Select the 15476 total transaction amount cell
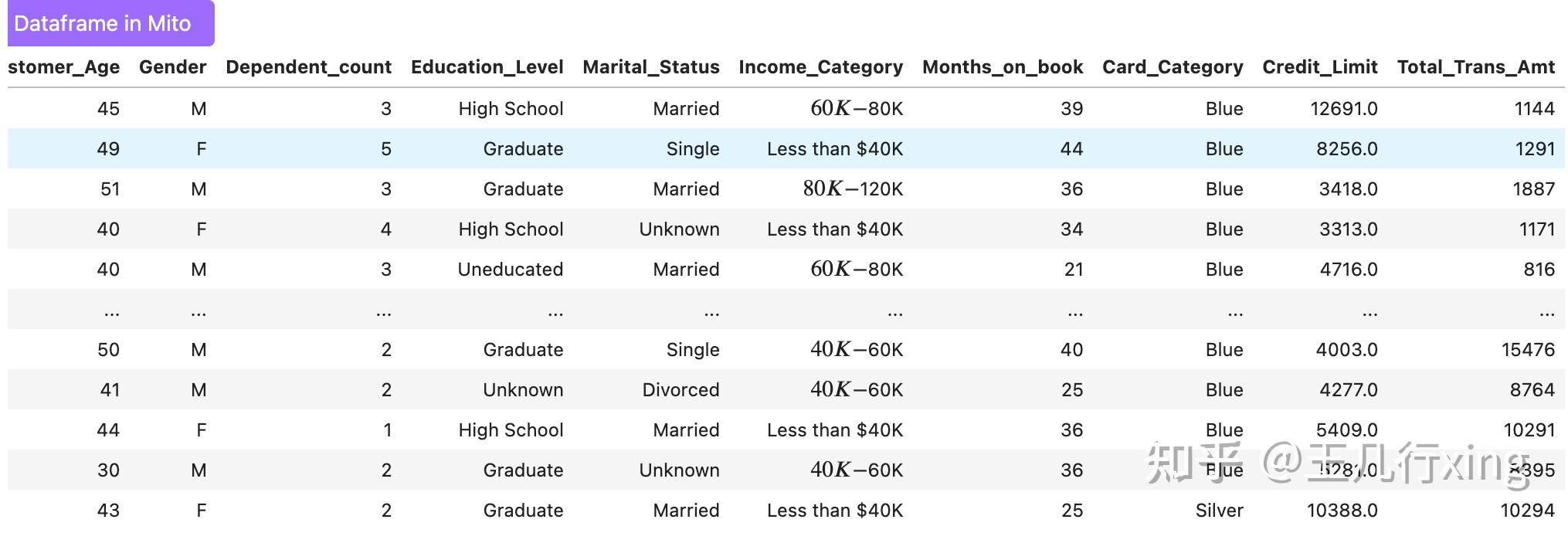 (1527, 350)
